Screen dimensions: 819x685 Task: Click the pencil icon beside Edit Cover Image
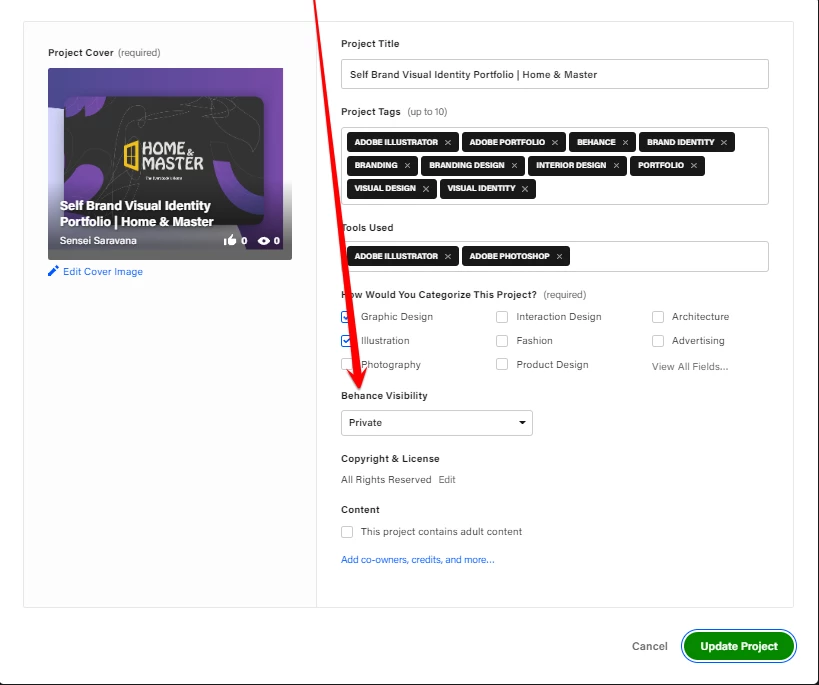53,271
